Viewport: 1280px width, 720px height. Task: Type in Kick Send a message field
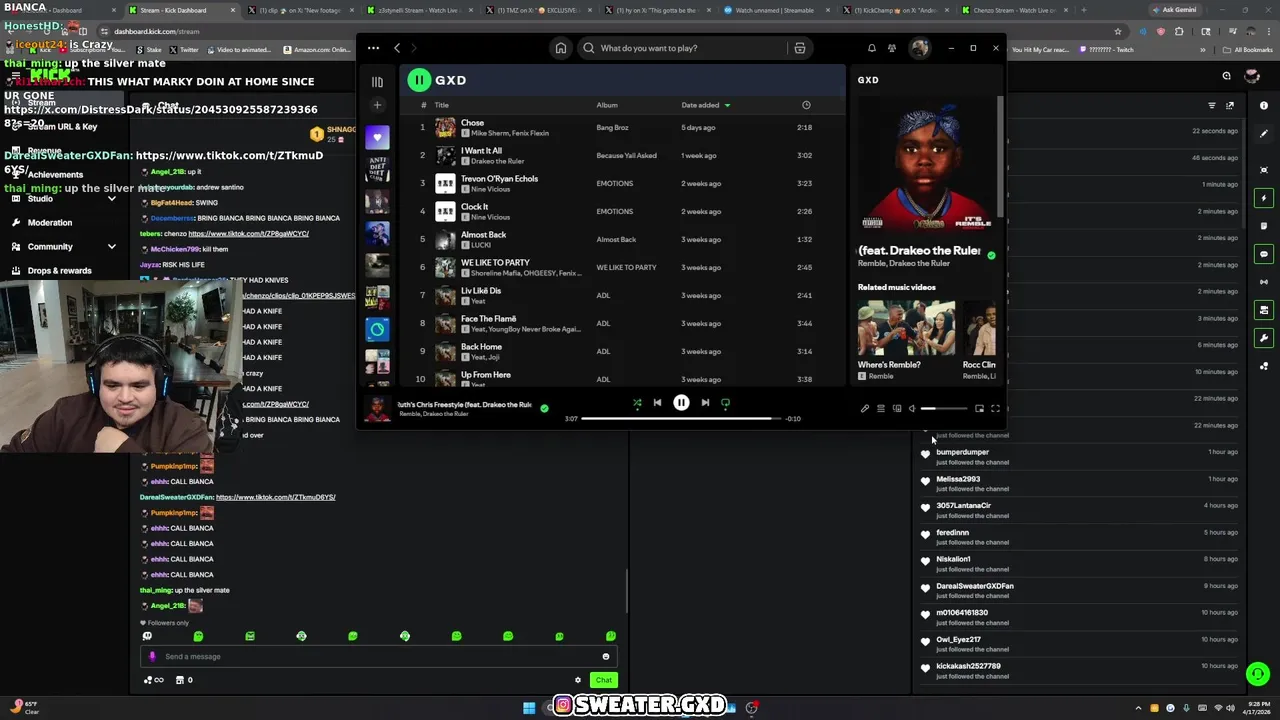[378, 656]
